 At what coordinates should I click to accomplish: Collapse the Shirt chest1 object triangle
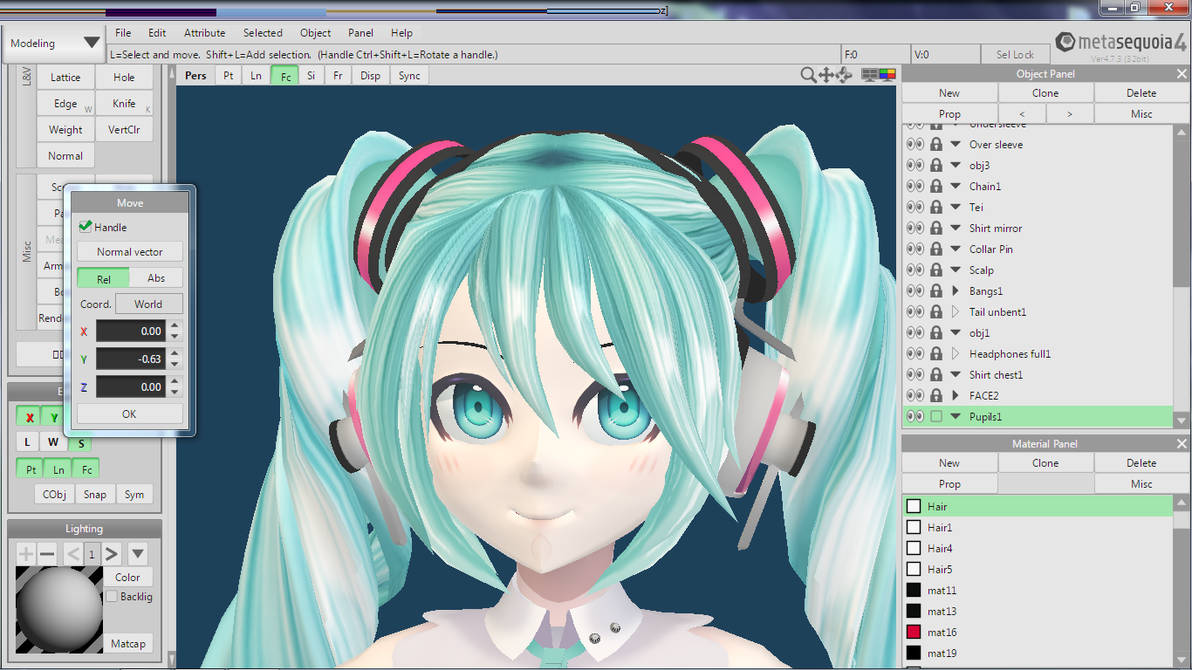956,374
